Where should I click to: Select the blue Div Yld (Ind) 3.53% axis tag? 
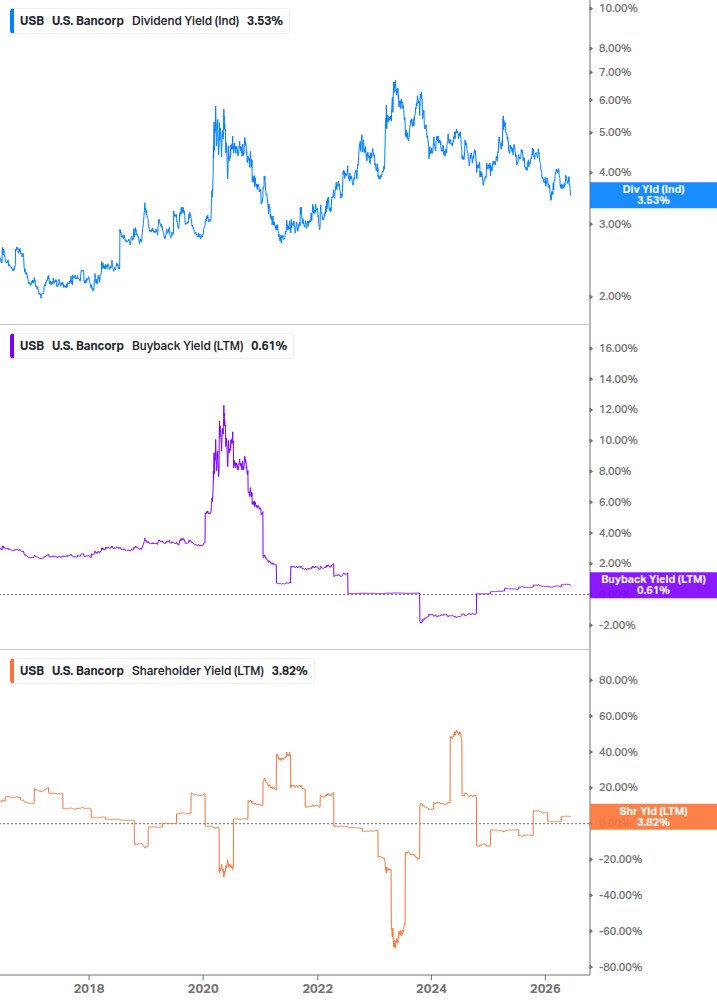[653, 195]
